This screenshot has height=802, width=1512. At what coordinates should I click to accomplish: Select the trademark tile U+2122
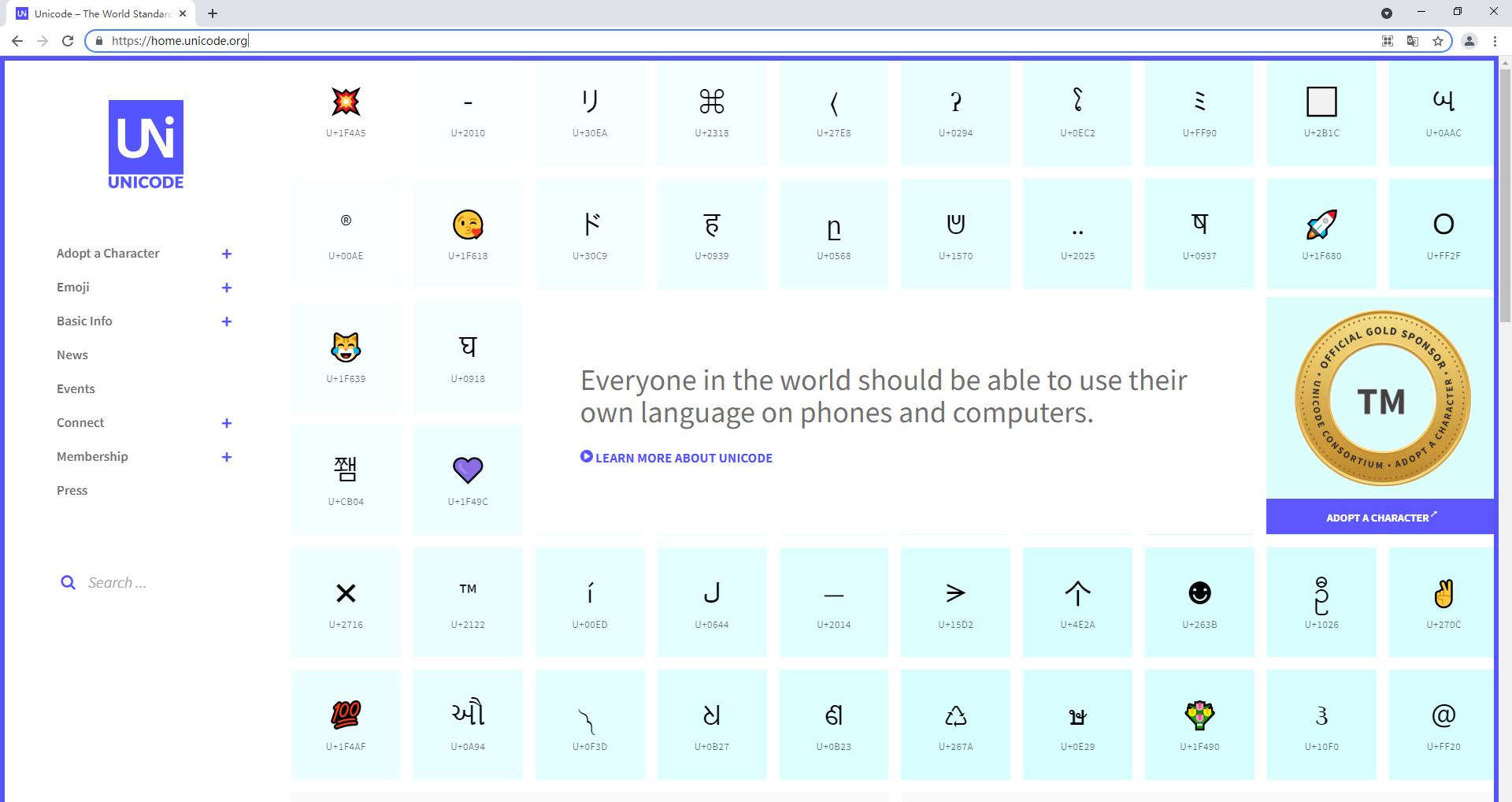point(468,603)
